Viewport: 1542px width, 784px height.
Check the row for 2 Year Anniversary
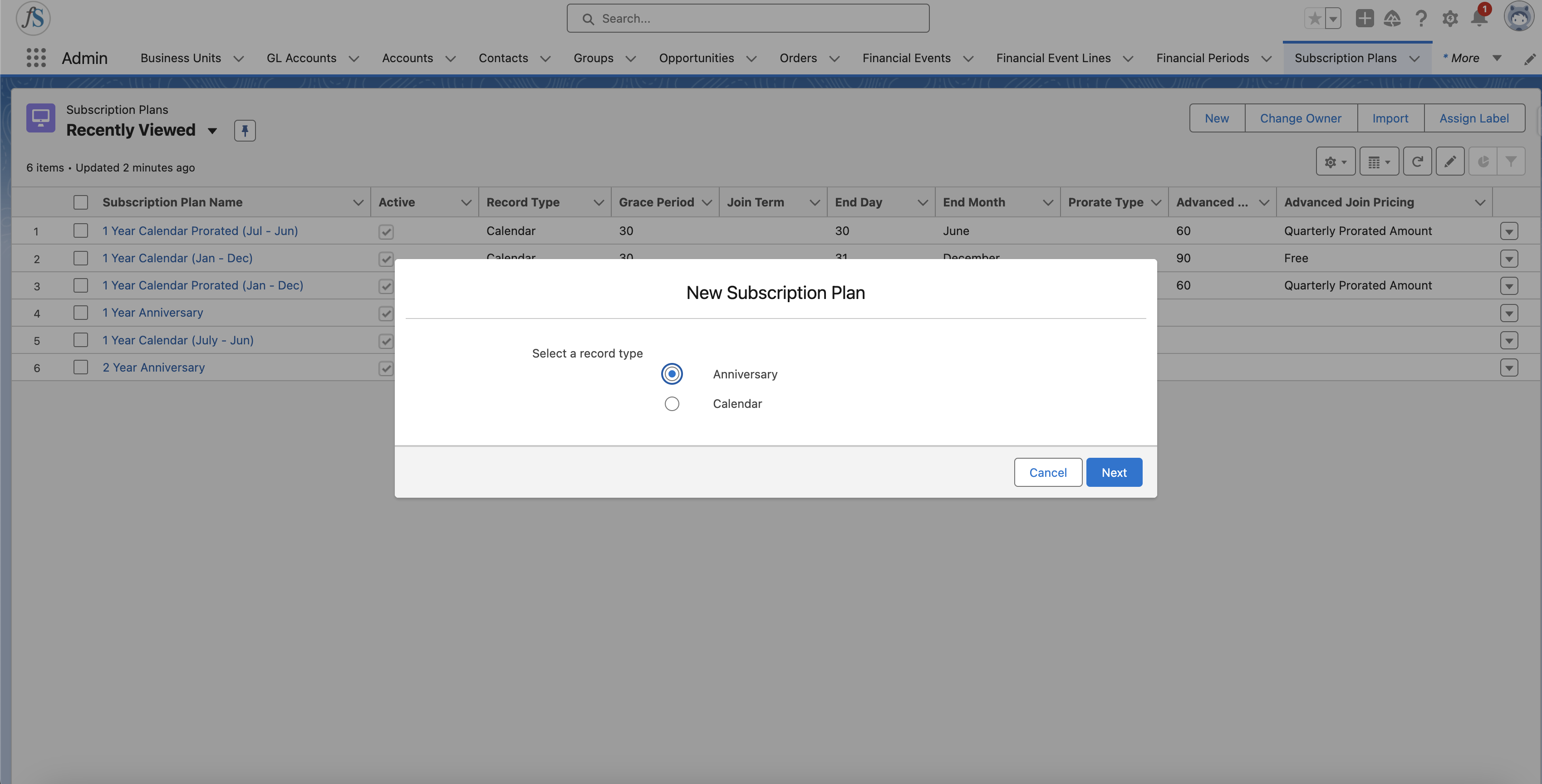[x=81, y=367]
